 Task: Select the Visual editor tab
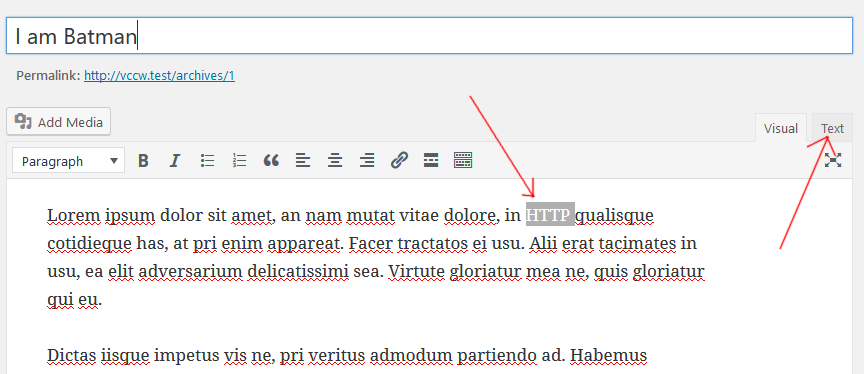[781, 128]
